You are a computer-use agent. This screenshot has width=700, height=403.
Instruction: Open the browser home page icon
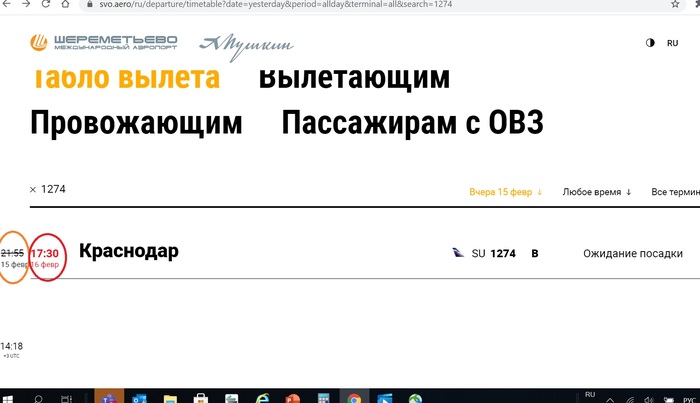[65, 4]
